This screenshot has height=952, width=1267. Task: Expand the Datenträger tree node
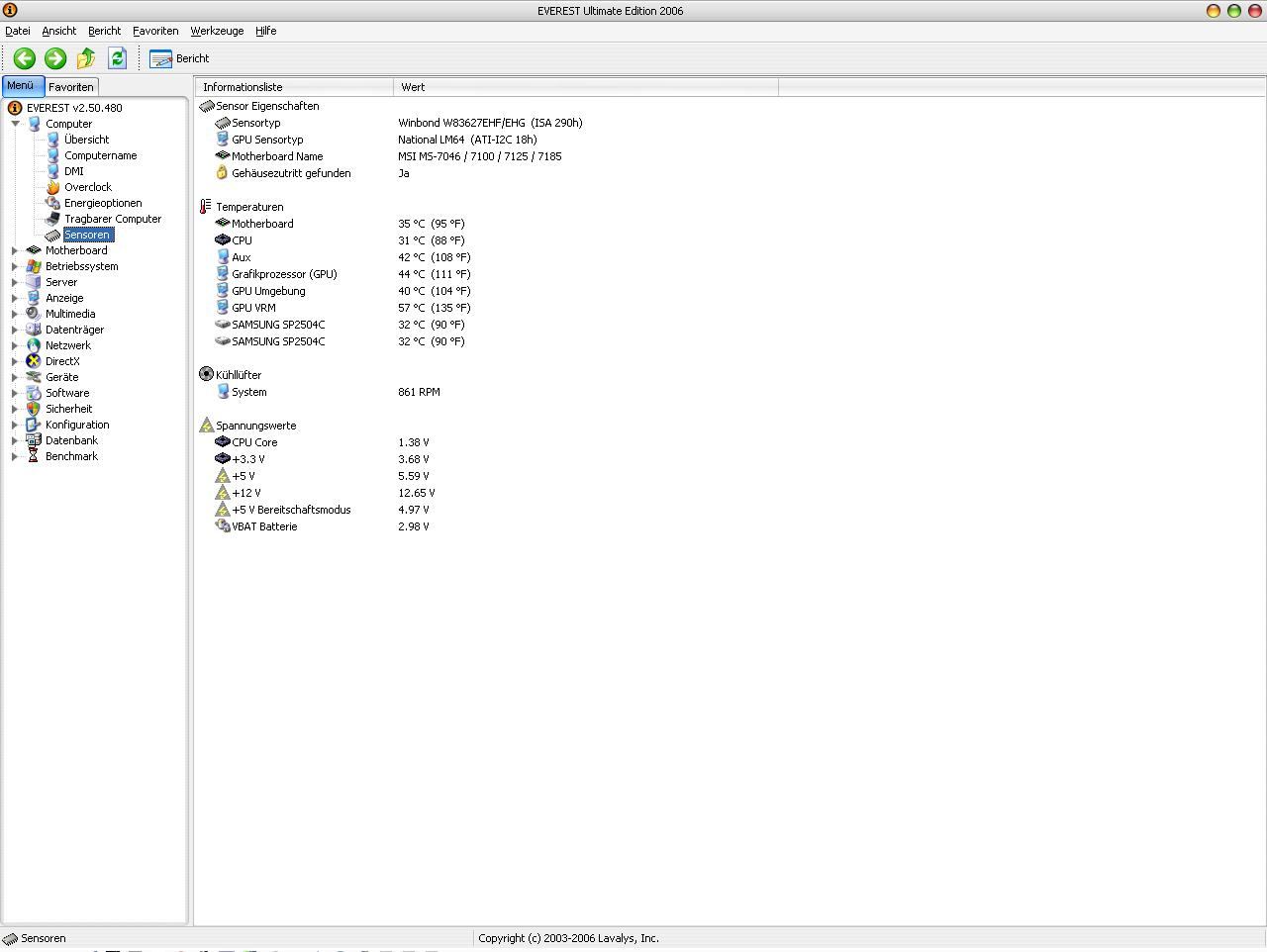15,330
